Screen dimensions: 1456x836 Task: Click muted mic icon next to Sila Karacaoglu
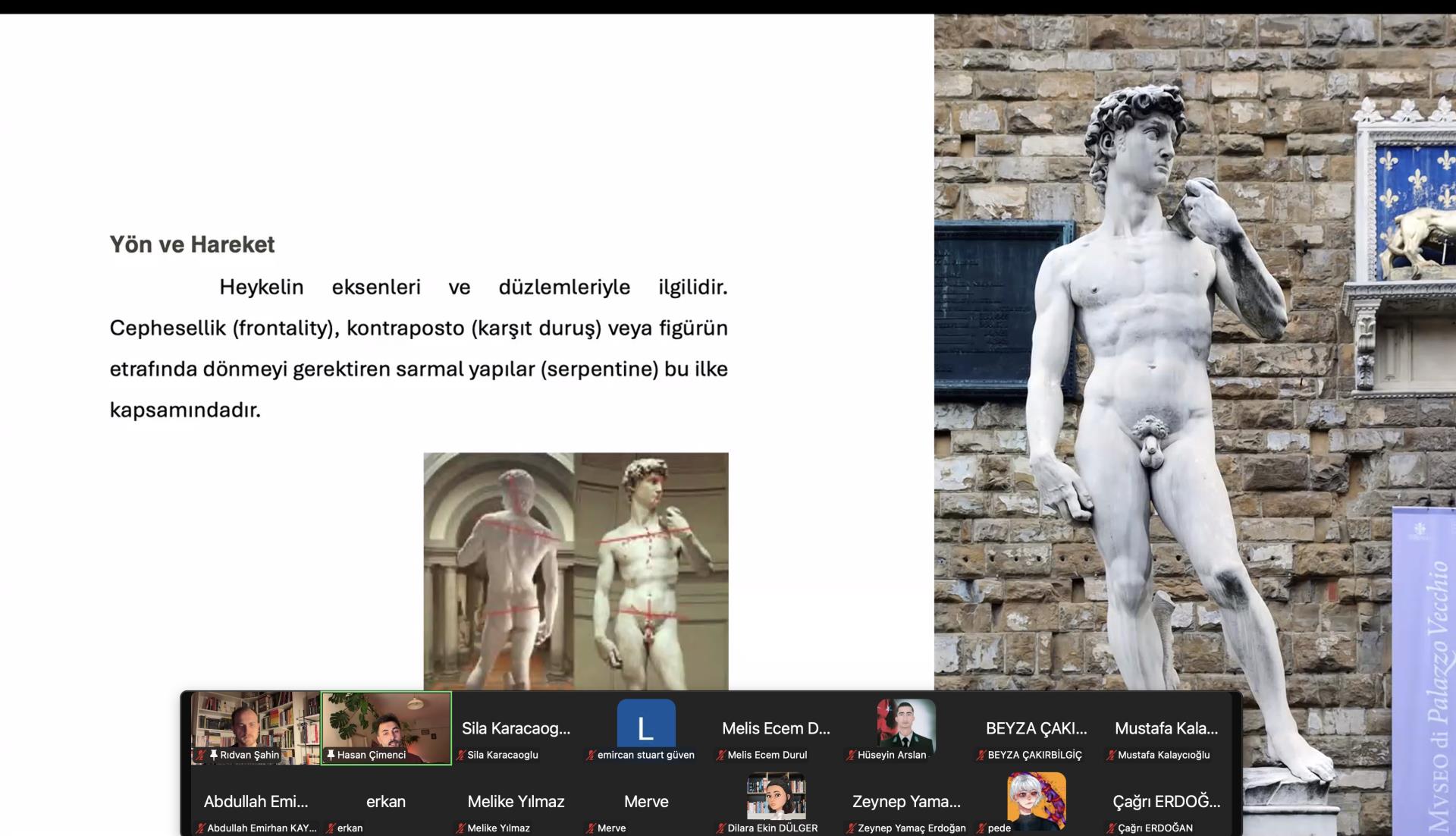pos(460,755)
